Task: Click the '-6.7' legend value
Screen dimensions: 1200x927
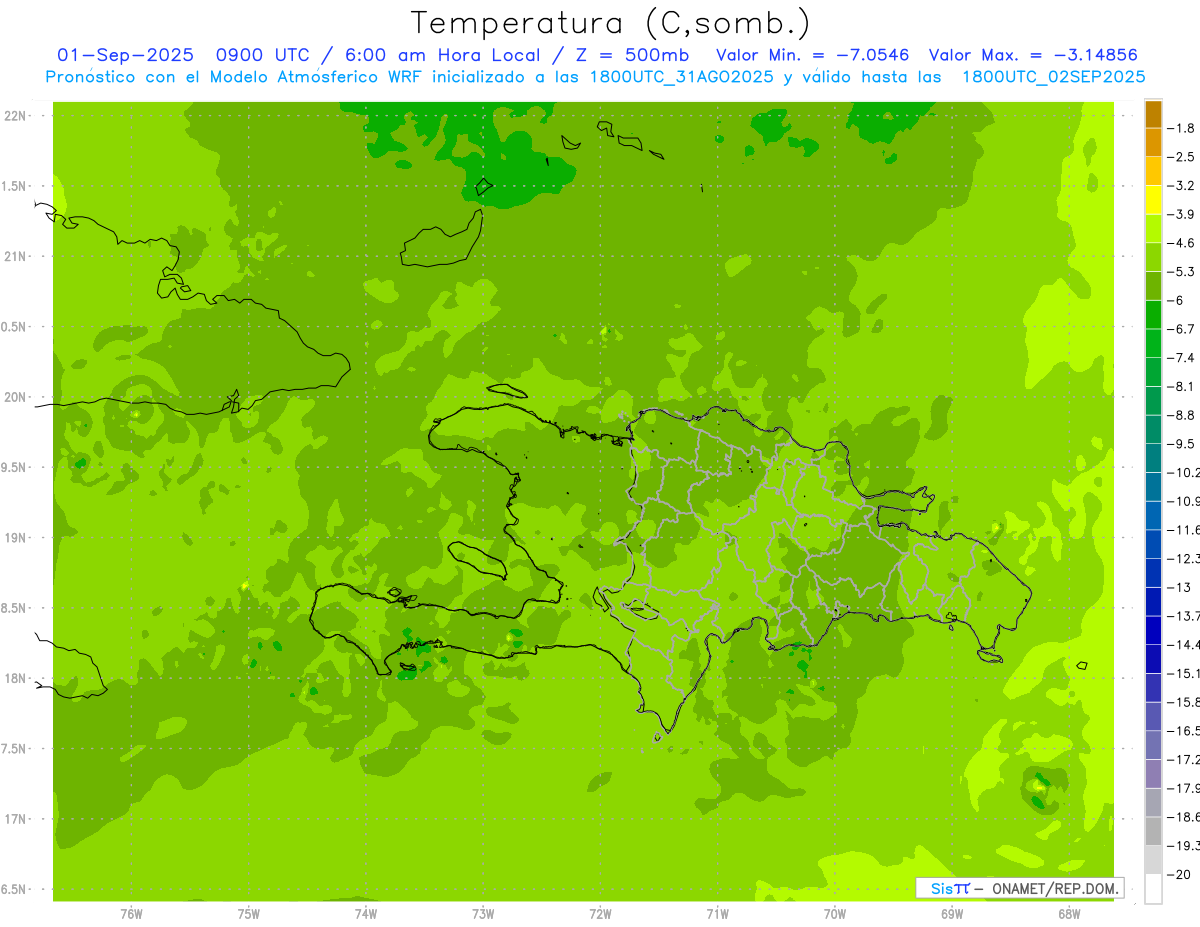Action: pyautogui.click(x=1183, y=329)
